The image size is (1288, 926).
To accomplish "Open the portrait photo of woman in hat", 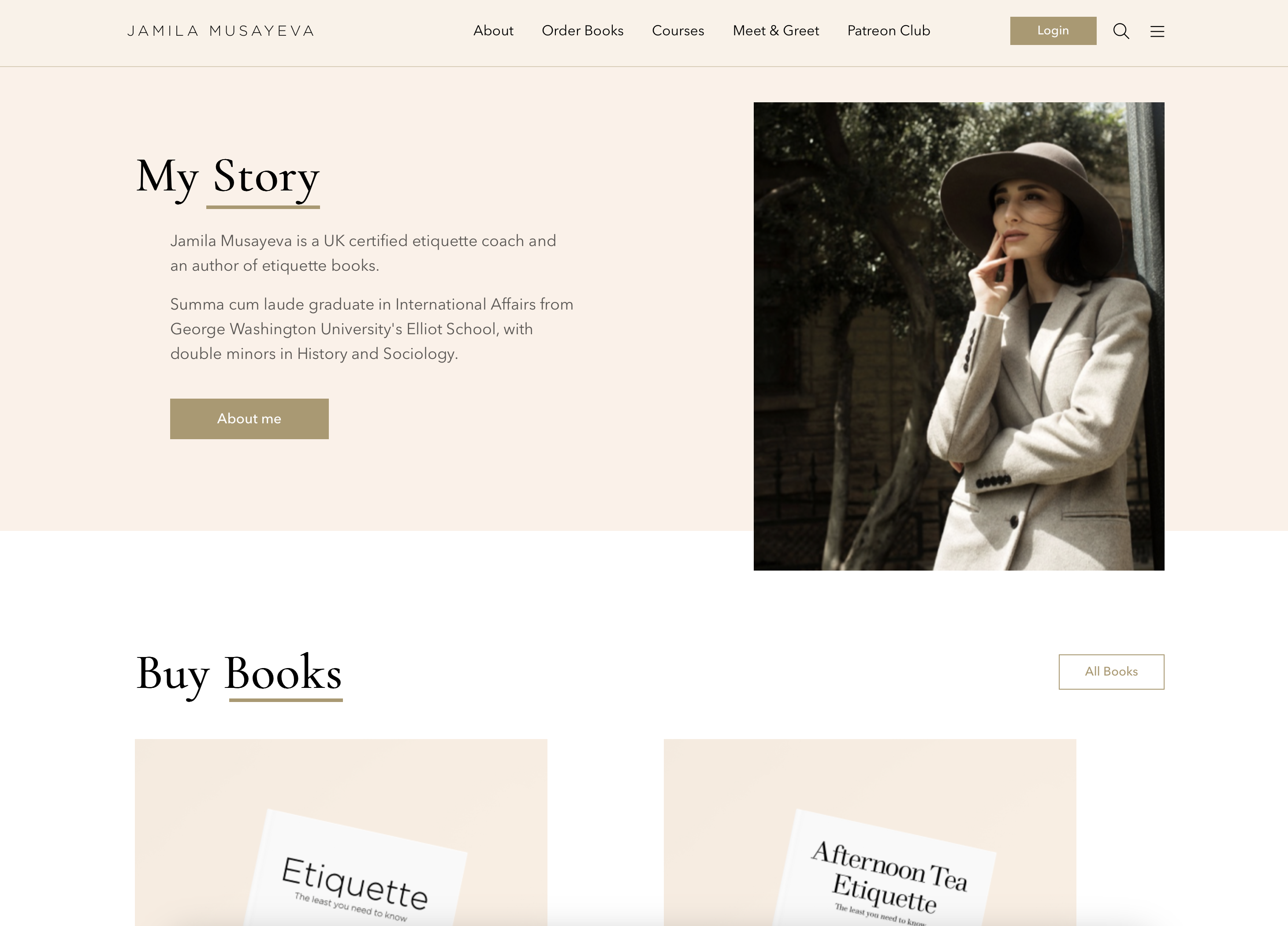I will click(959, 336).
